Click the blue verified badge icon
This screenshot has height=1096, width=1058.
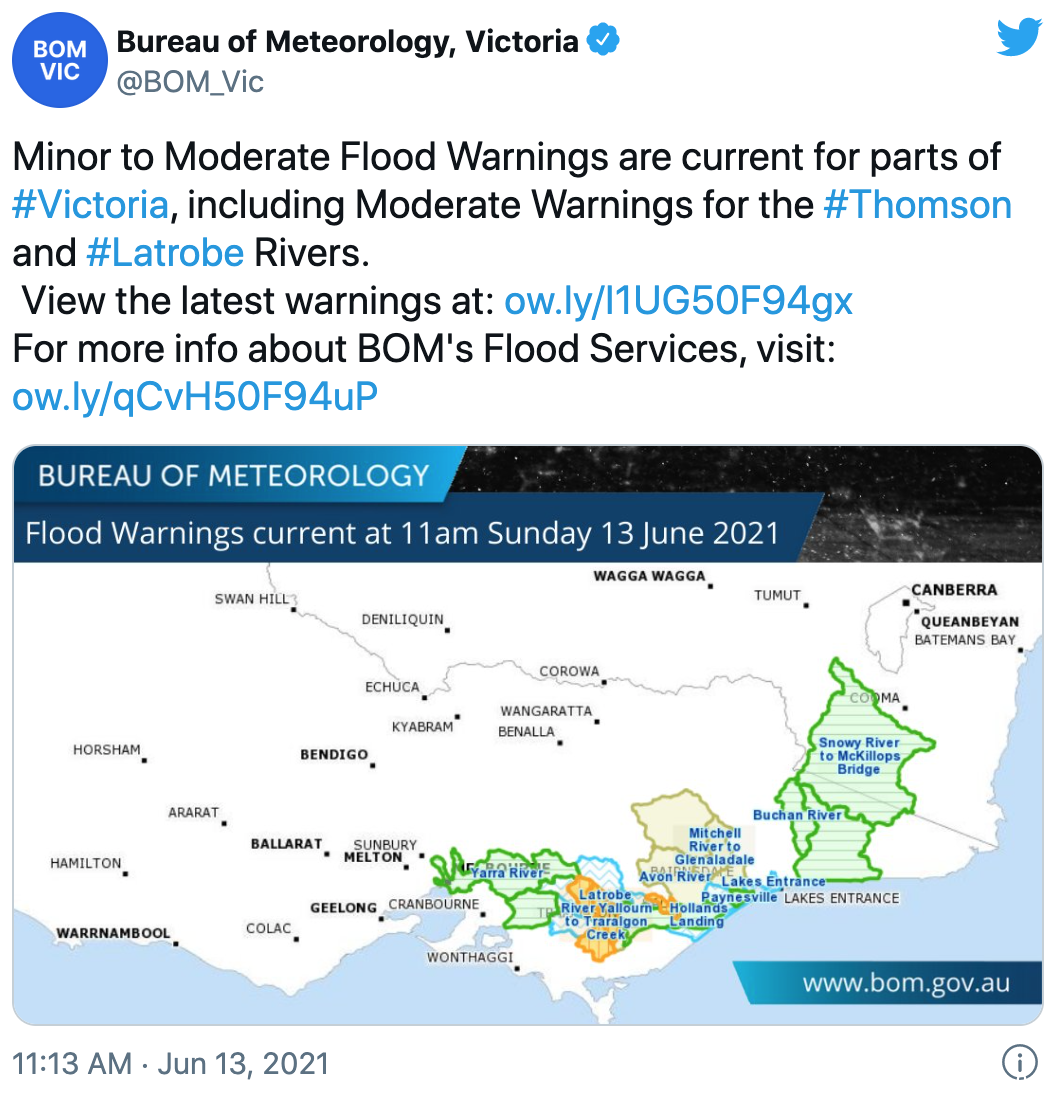point(603,41)
